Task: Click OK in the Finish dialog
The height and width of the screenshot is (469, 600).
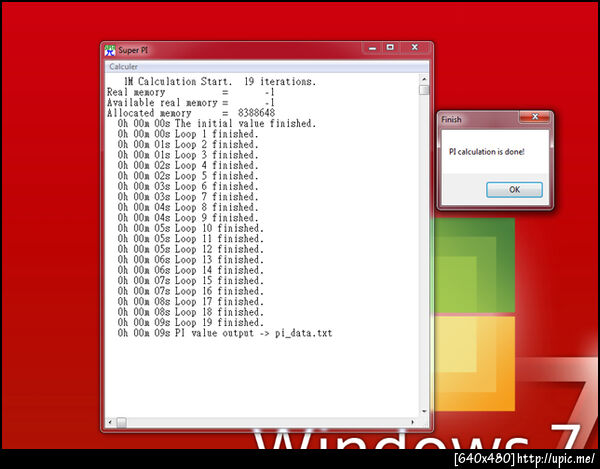Action: pos(514,190)
